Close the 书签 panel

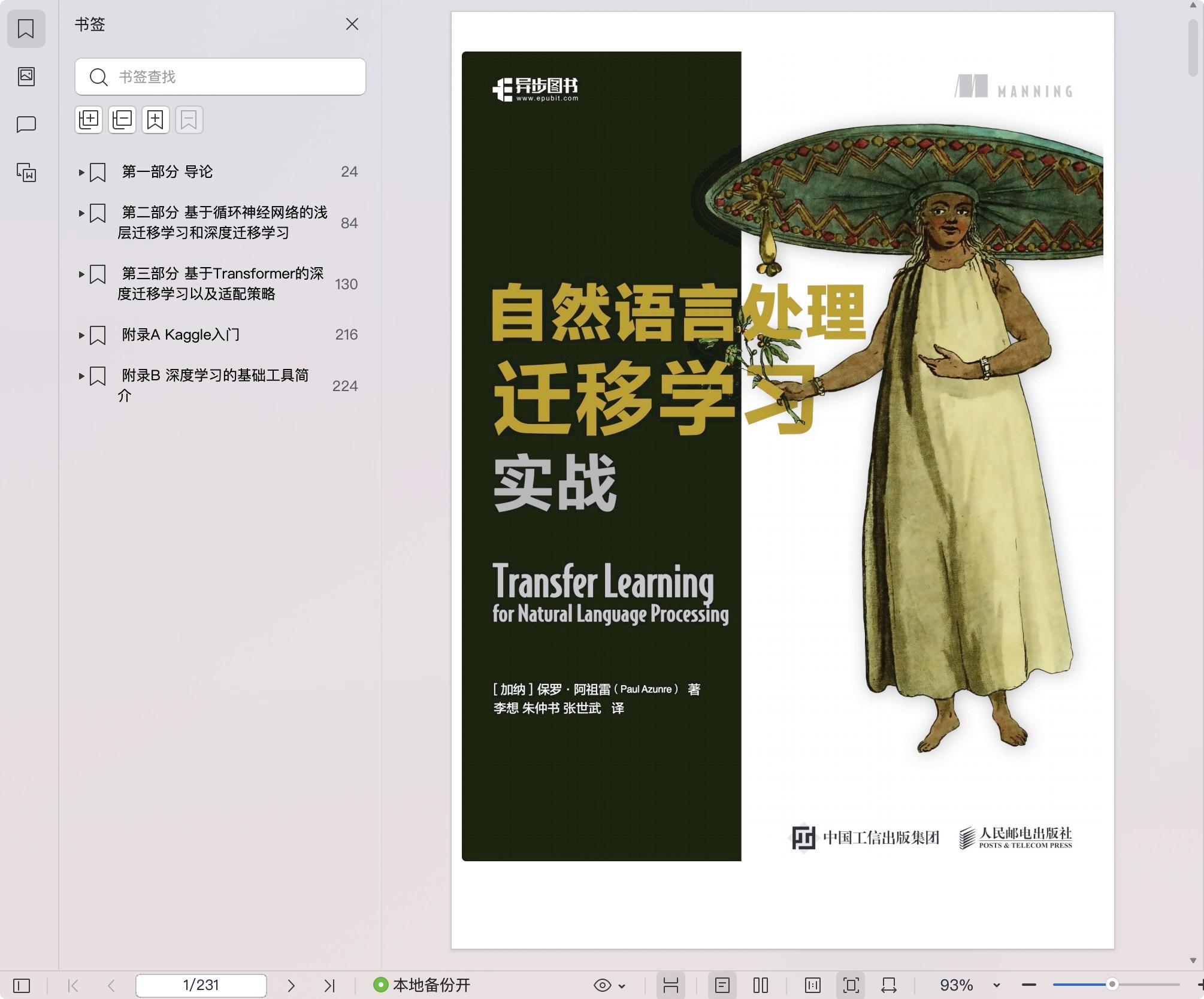point(352,24)
